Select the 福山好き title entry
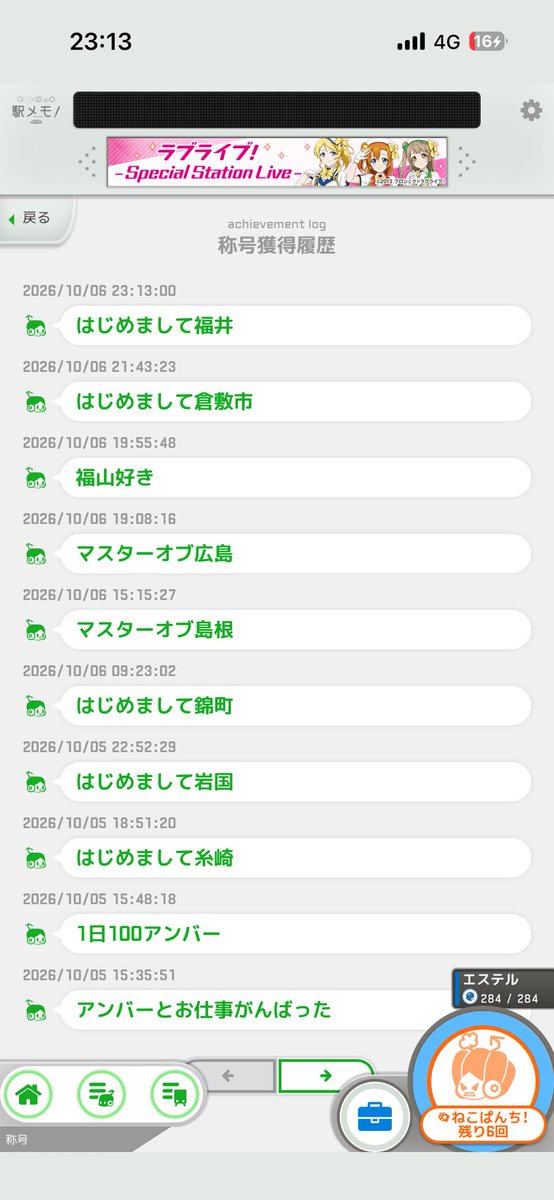This screenshot has width=554, height=1200. 293,478
